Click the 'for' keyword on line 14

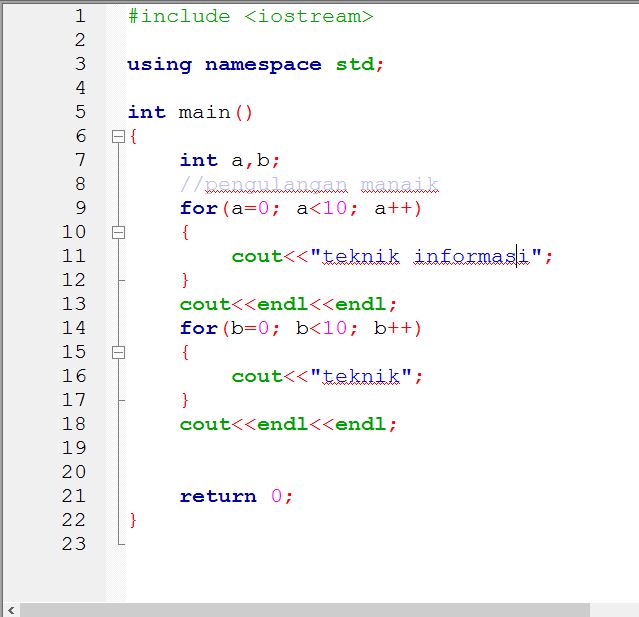pos(199,328)
